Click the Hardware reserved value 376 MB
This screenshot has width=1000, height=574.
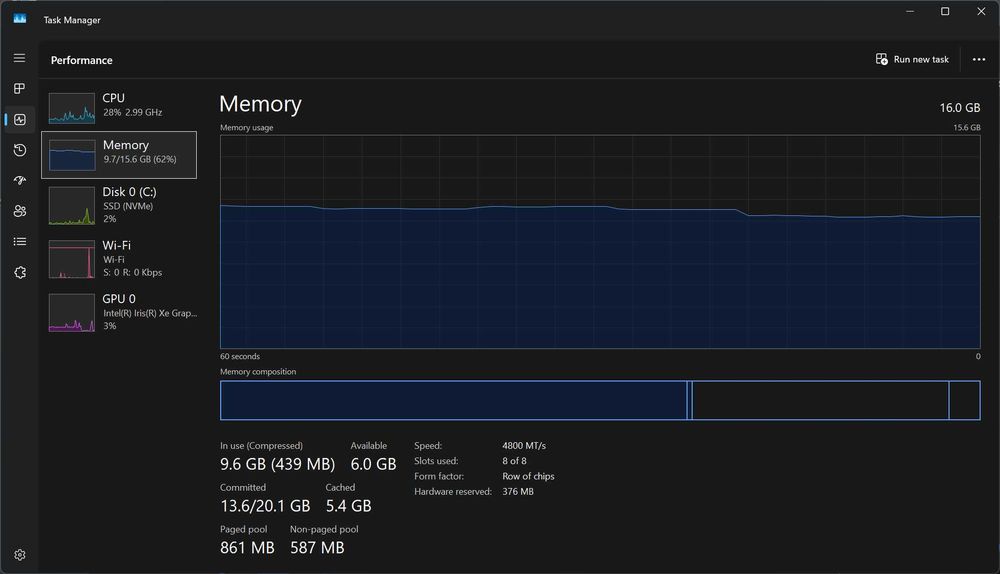518,492
